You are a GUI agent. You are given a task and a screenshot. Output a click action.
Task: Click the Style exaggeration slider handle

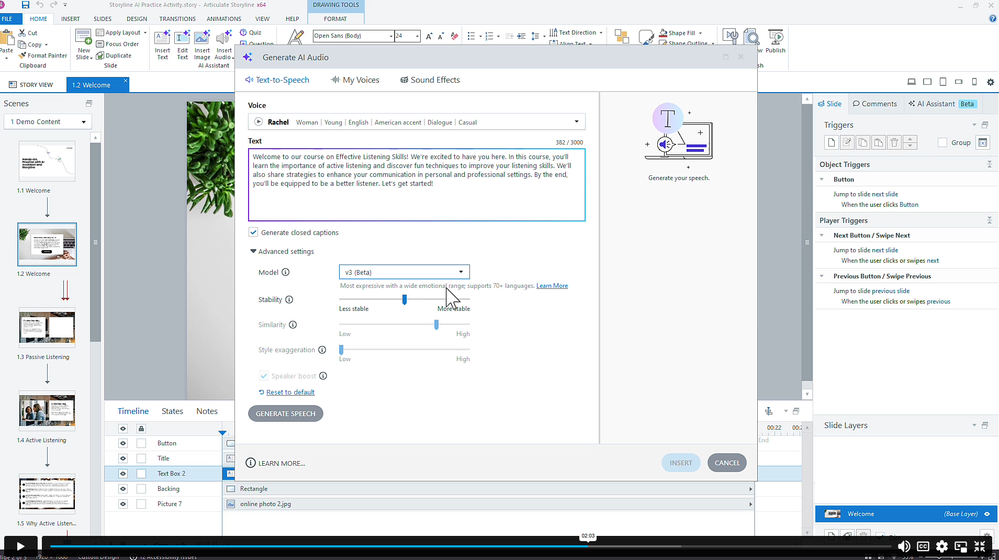[x=341, y=350]
